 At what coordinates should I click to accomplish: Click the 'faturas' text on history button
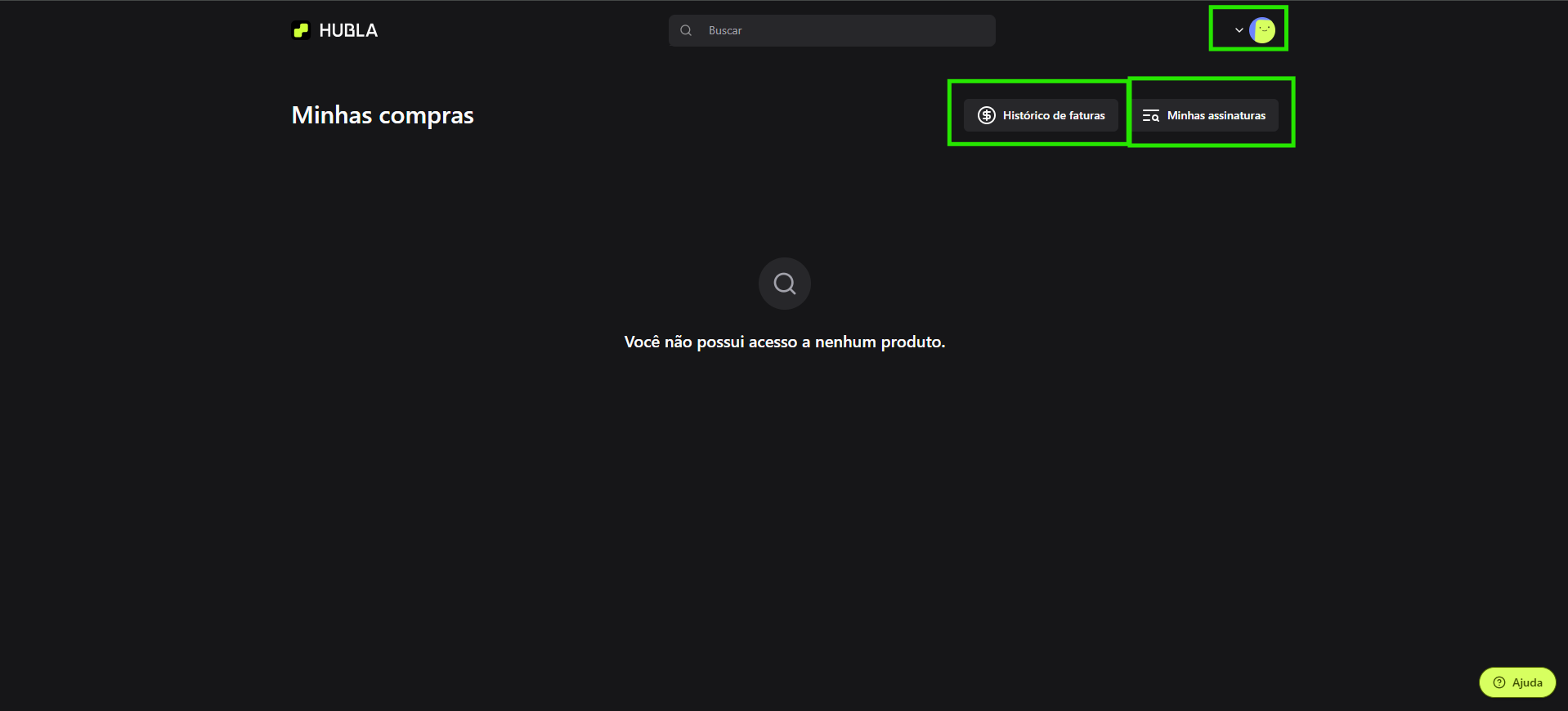(x=1086, y=115)
